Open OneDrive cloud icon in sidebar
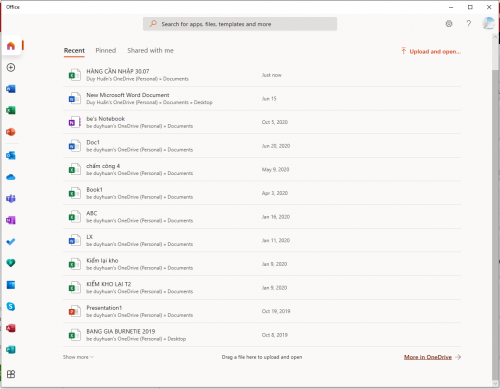This screenshot has height=389, width=500. click(11, 177)
